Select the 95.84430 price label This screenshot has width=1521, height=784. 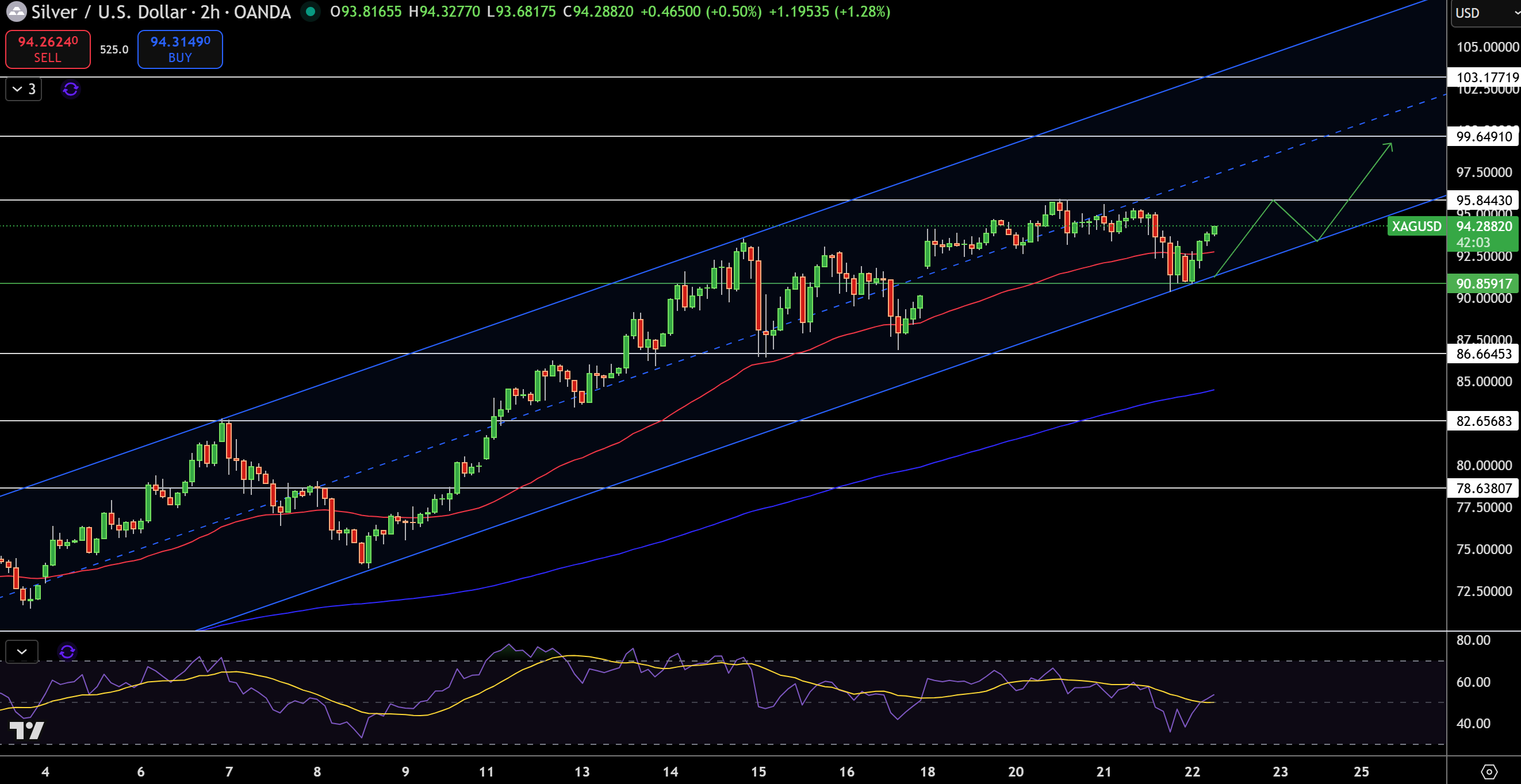(1482, 200)
